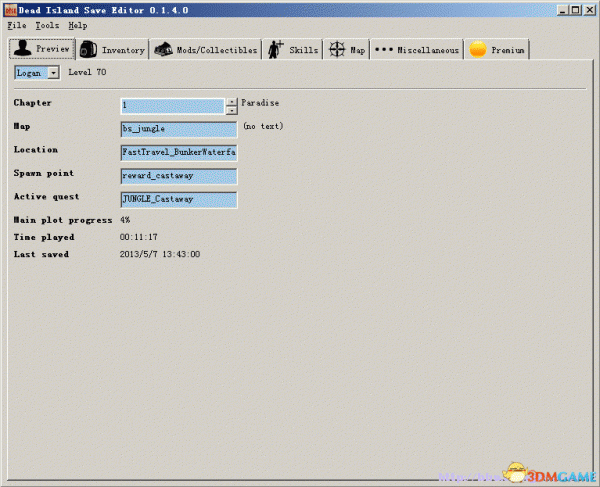Click the Inventory backpack icon
Screen dimensions: 600x487
coord(88,49)
